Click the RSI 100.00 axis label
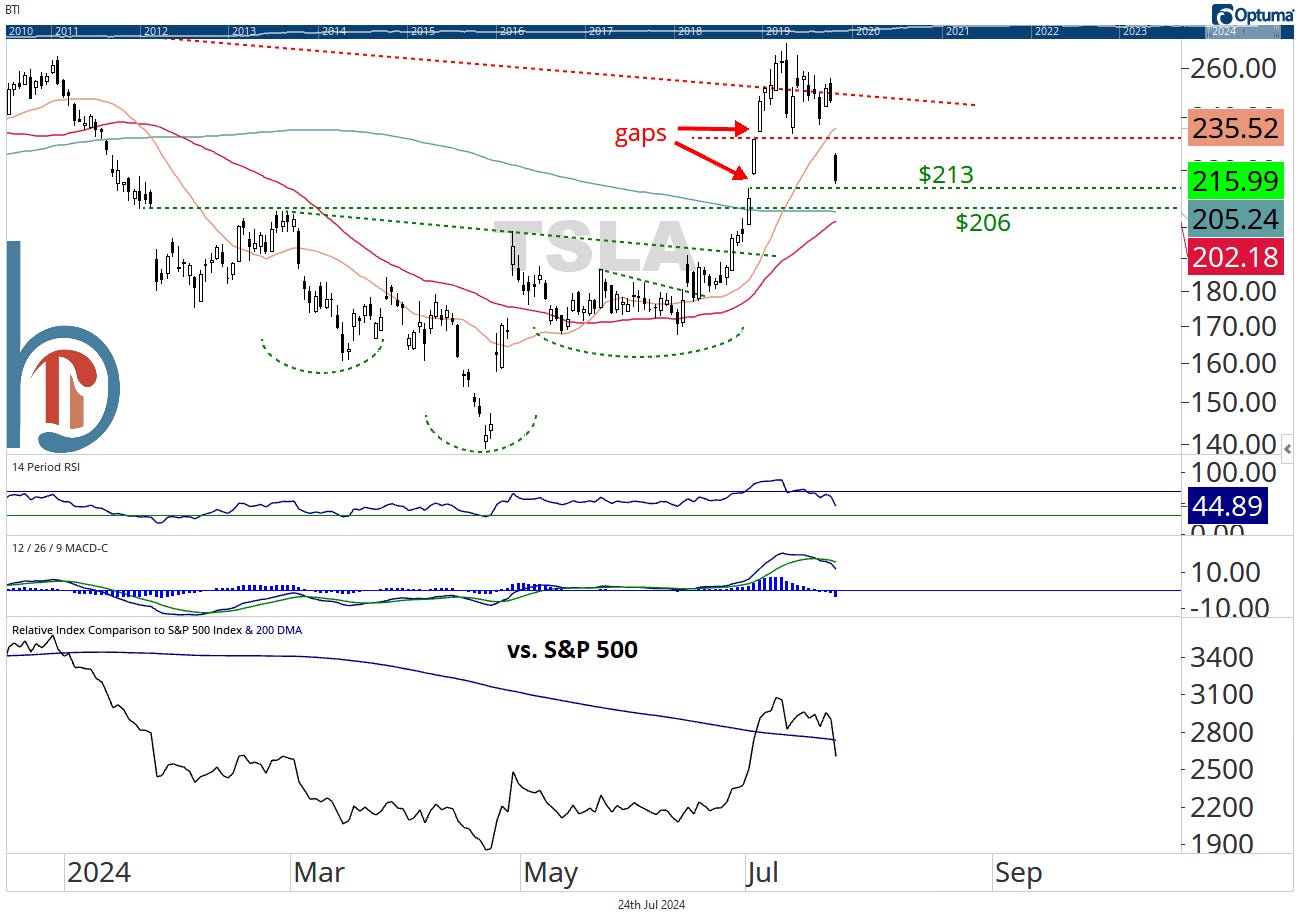 1234,472
